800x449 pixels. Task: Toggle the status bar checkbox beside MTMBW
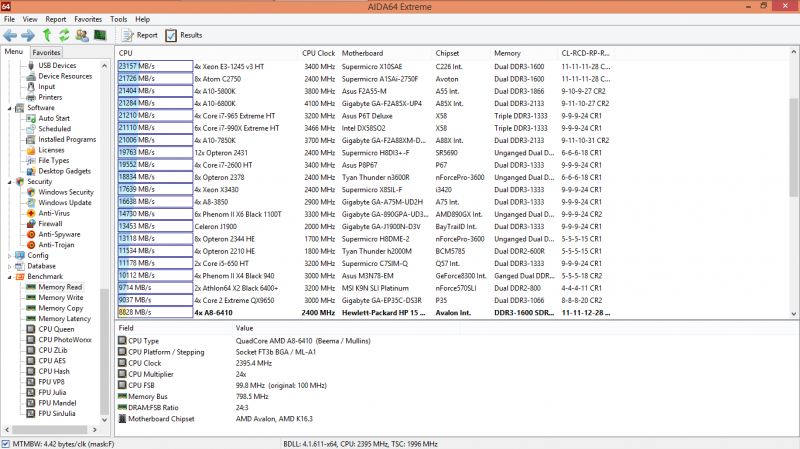(6, 444)
